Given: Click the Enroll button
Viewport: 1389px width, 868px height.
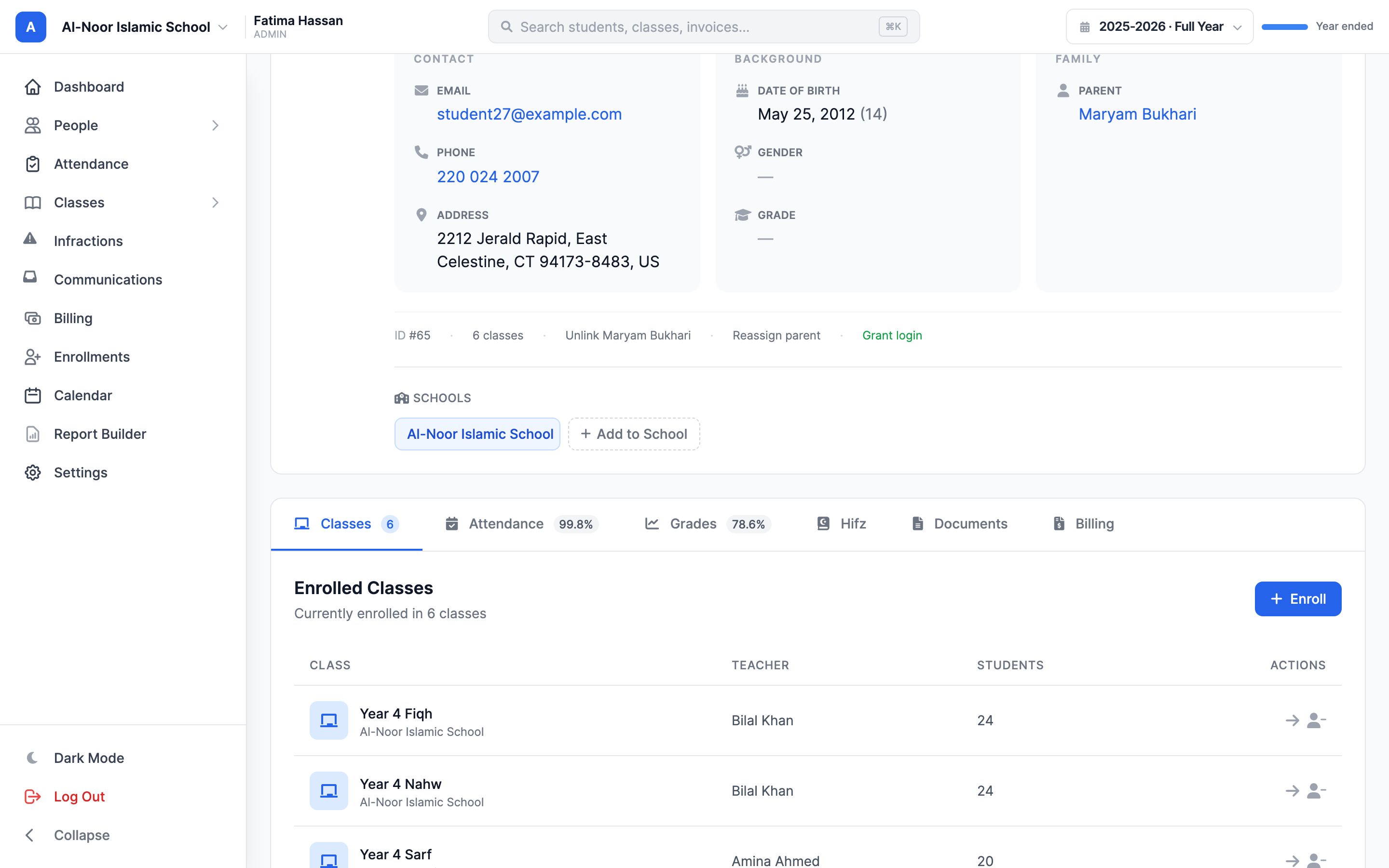Looking at the screenshot, I should [x=1298, y=599].
